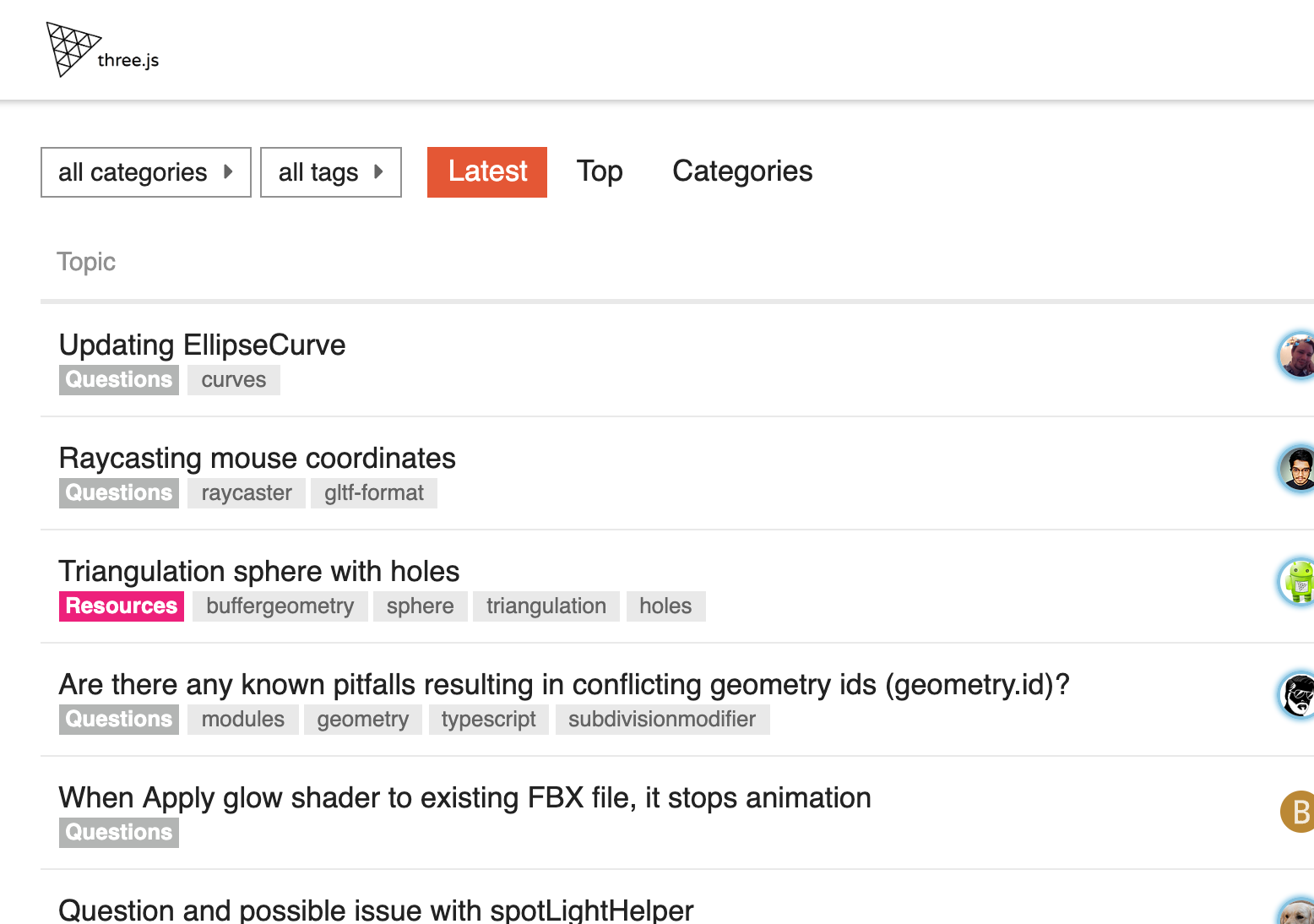Switch to the Categories tab
Screen dimensions: 1314x924
tap(742, 171)
